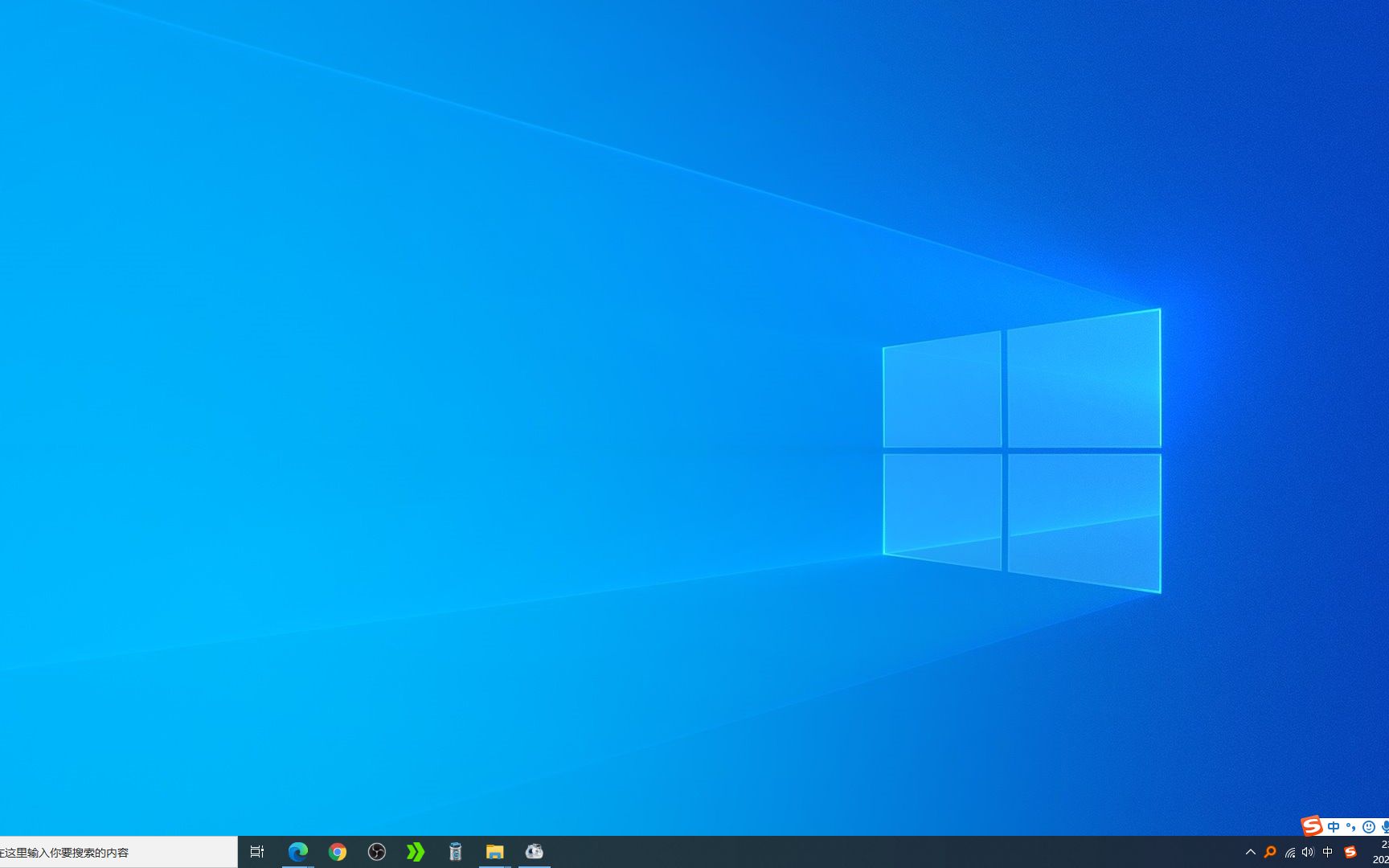Open Task View from the taskbar
The width and height of the screenshot is (1389, 868).
(257, 852)
